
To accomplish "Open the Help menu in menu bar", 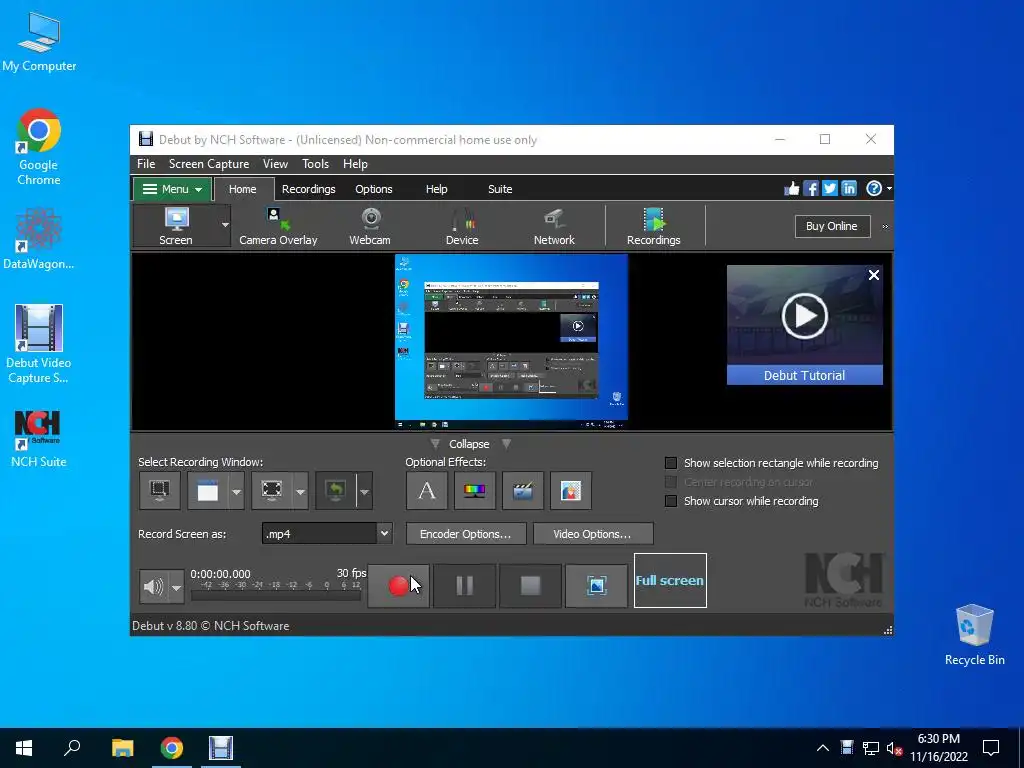I will point(355,164).
